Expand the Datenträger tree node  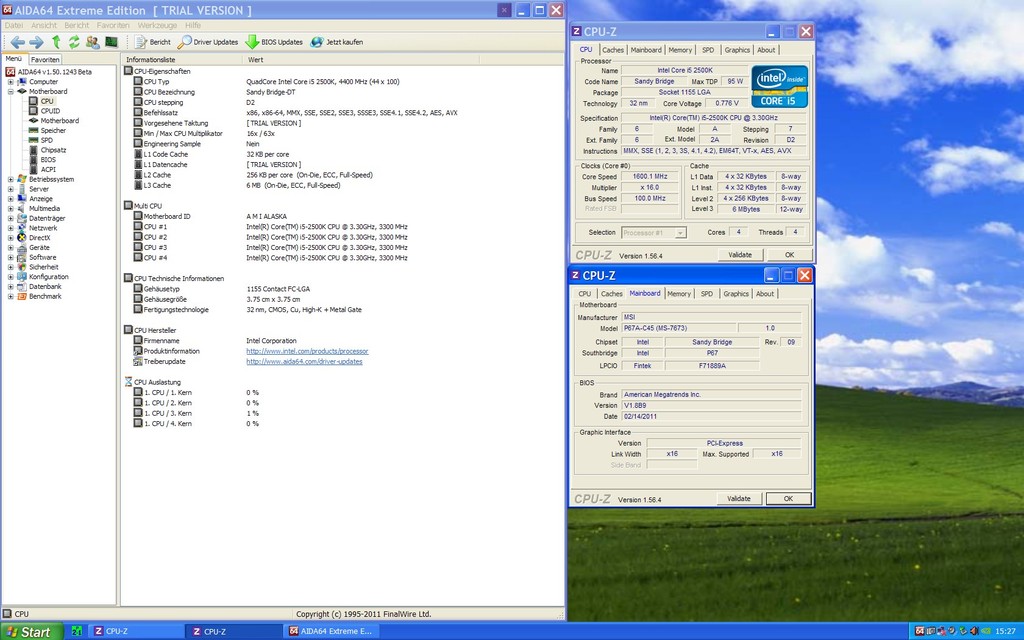point(10,219)
